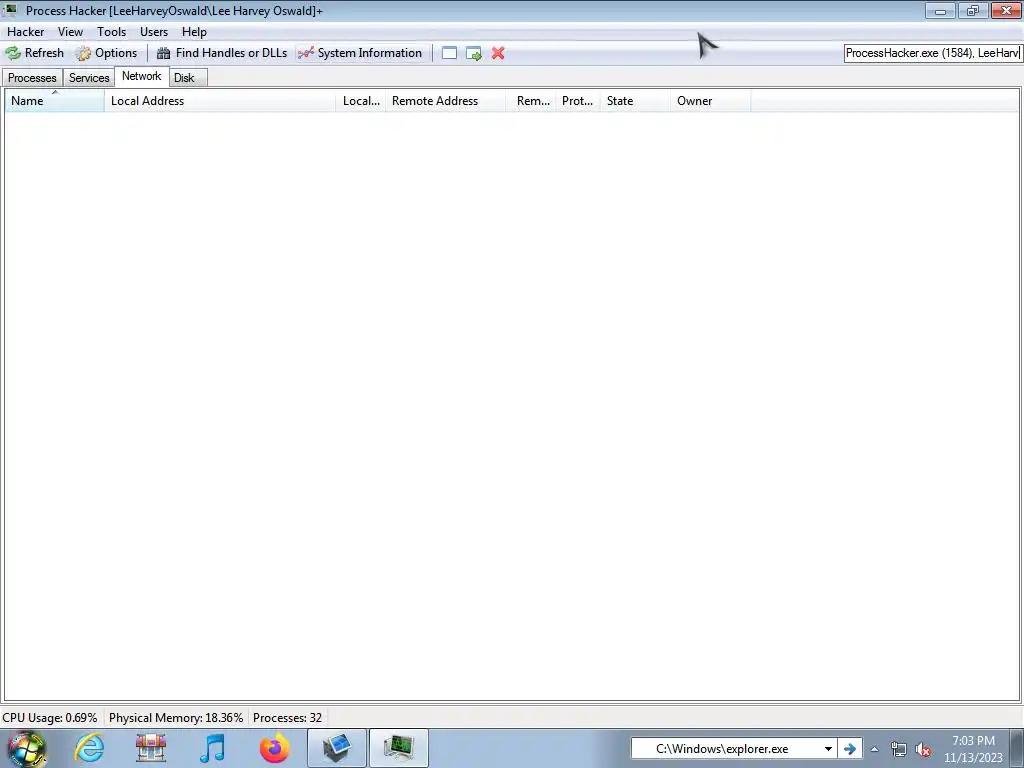The width and height of the screenshot is (1024, 768).
Task: Click CPU Usage in status bar
Action: [x=50, y=718]
